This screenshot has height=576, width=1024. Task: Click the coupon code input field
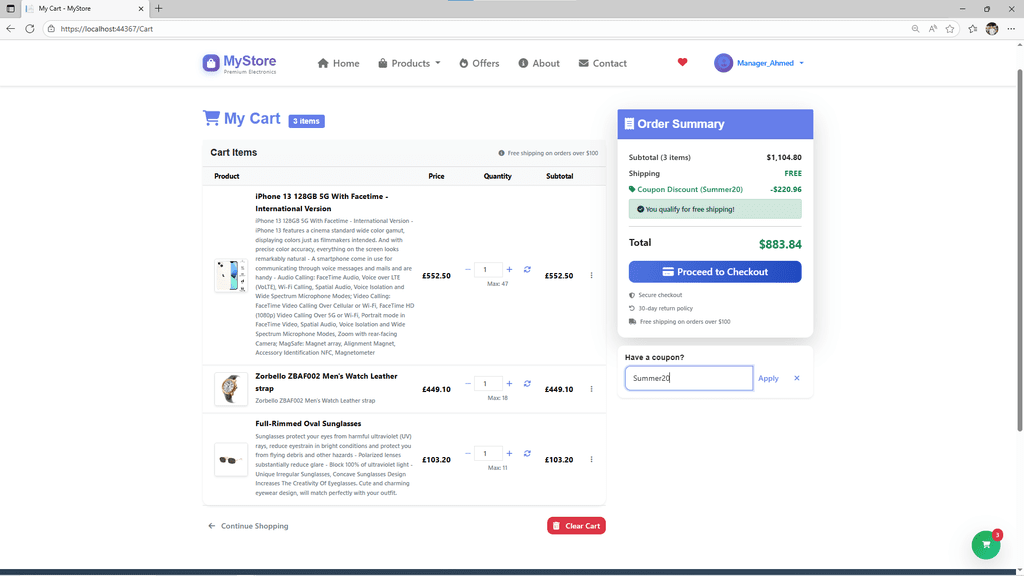coord(689,378)
